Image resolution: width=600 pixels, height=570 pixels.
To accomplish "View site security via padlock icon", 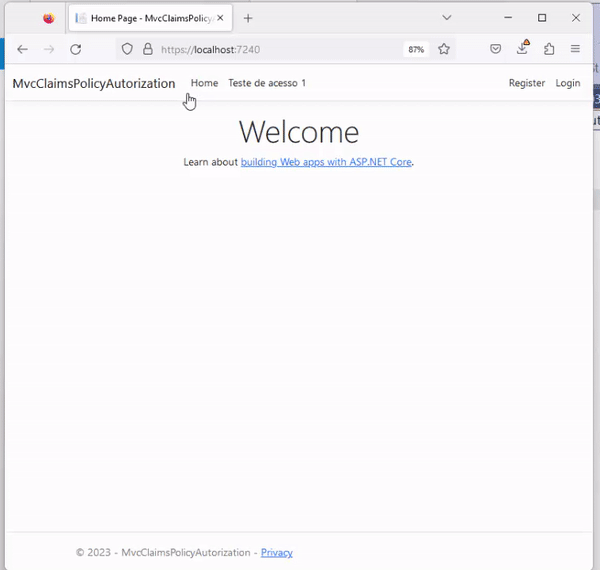I will pos(148,49).
